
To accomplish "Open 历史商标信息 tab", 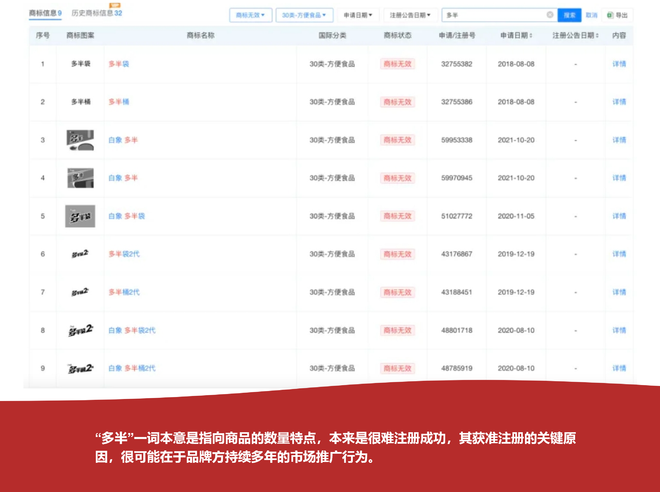I will pos(97,13).
